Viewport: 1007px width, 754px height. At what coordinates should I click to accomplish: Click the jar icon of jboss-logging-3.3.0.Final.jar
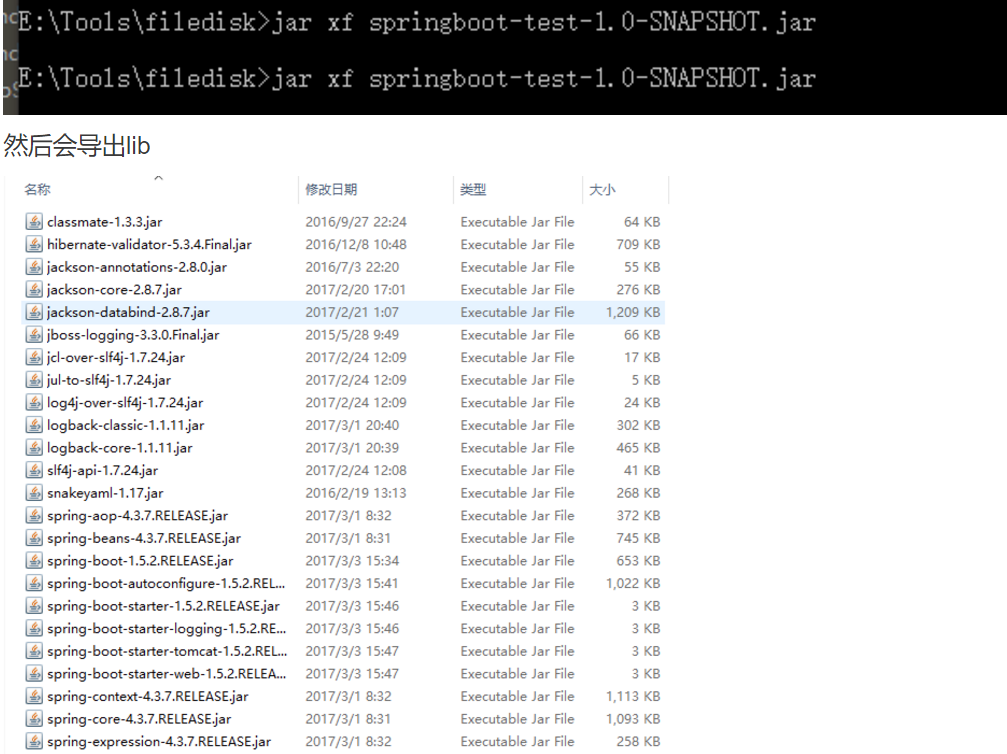coord(34,335)
